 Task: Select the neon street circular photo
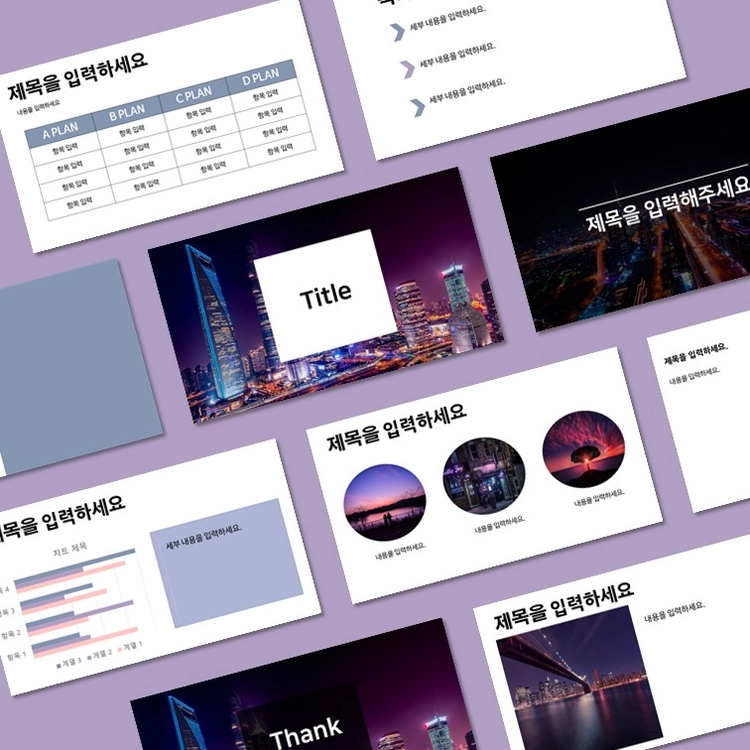coord(484,475)
